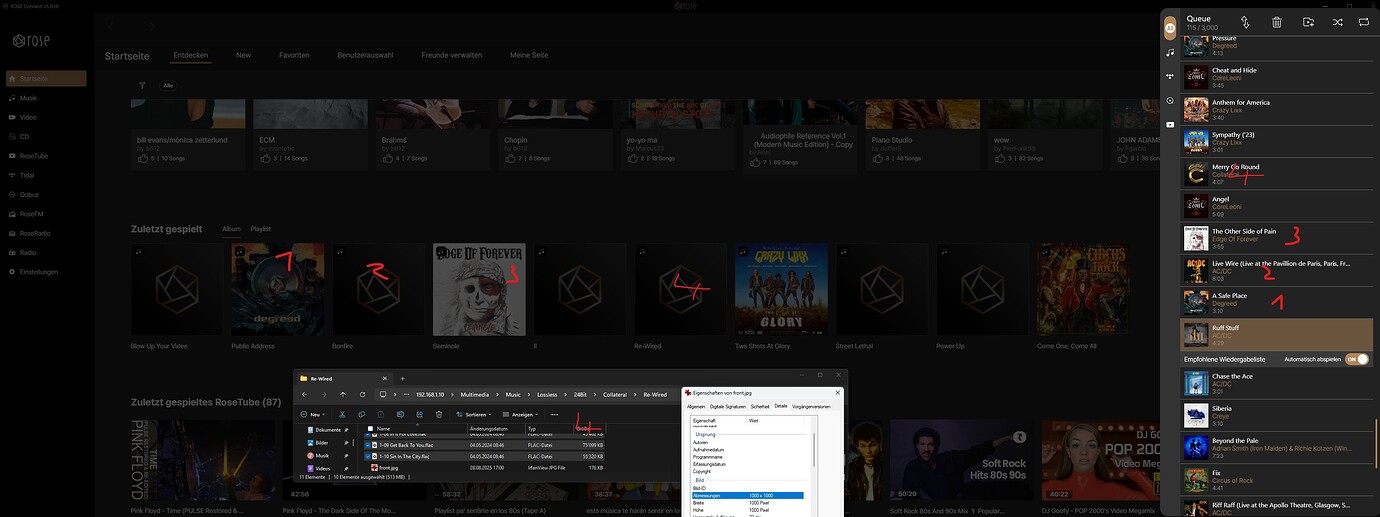Open RoseTube in the sidebar
Viewport: 1380px width, 517px height.
(x=32, y=155)
